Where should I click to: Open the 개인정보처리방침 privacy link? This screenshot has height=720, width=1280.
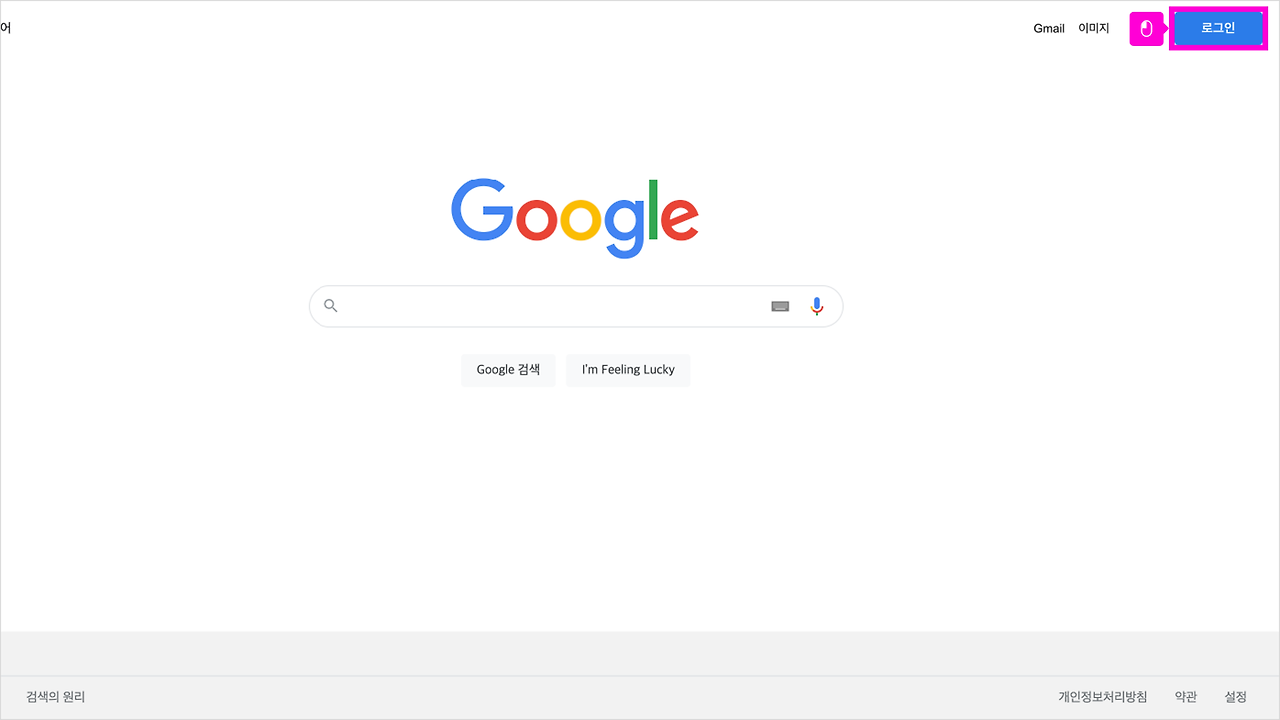[x=1103, y=697]
